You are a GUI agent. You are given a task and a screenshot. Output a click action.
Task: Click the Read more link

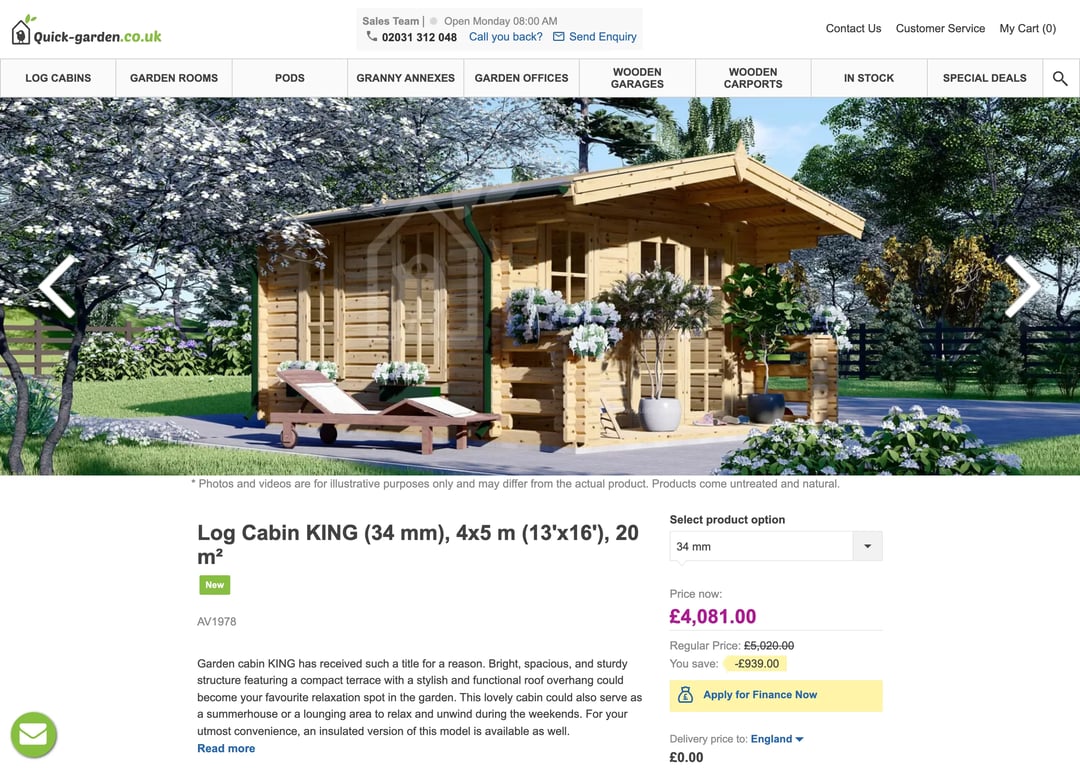point(226,748)
